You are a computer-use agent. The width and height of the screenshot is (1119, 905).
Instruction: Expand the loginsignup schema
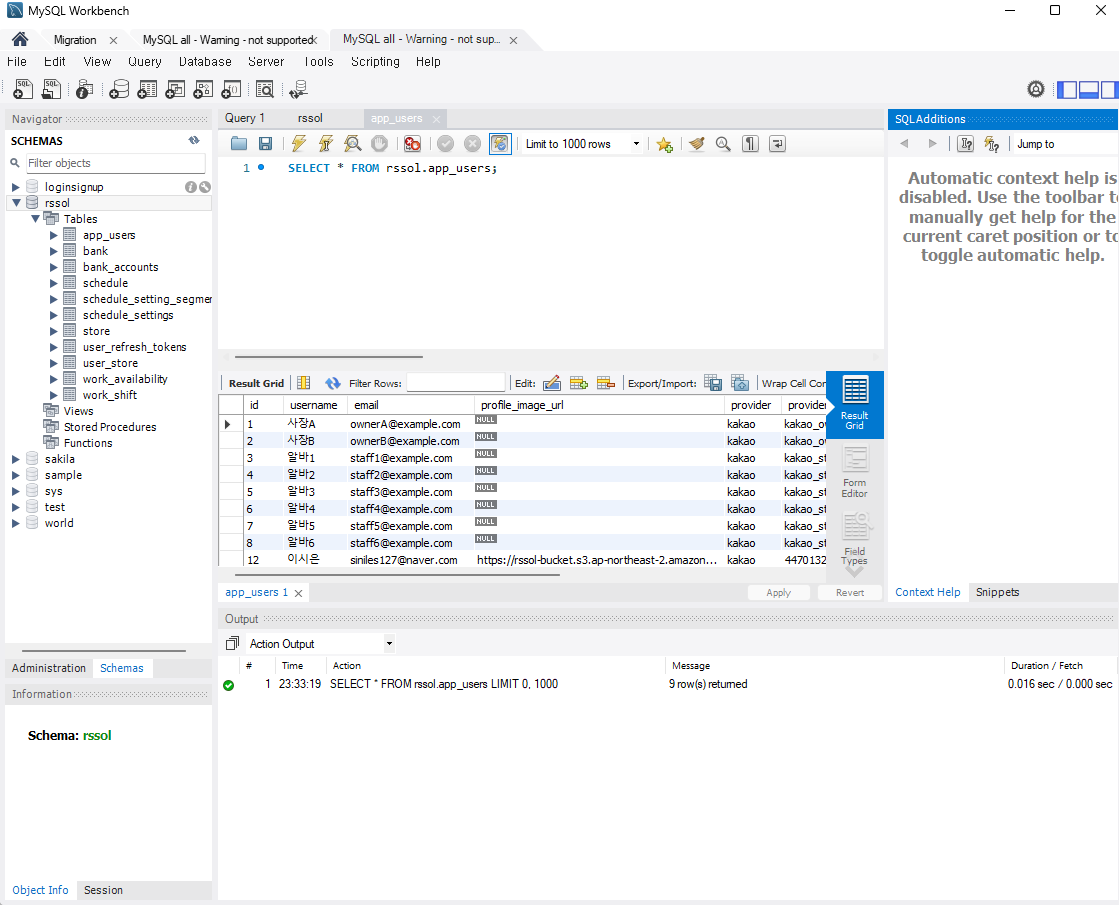click(16, 187)
